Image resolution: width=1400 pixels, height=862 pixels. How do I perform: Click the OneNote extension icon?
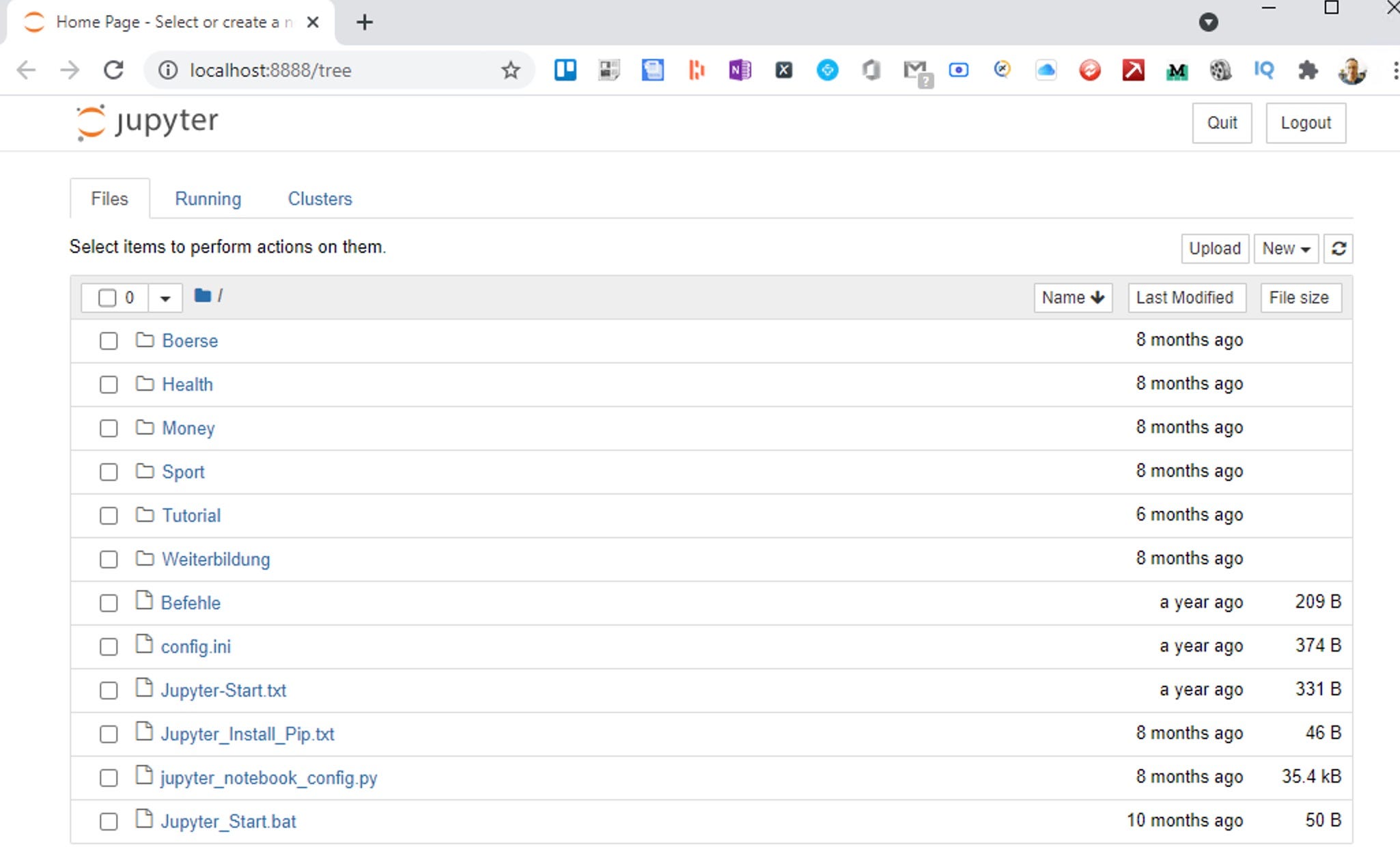click(740, 70)
